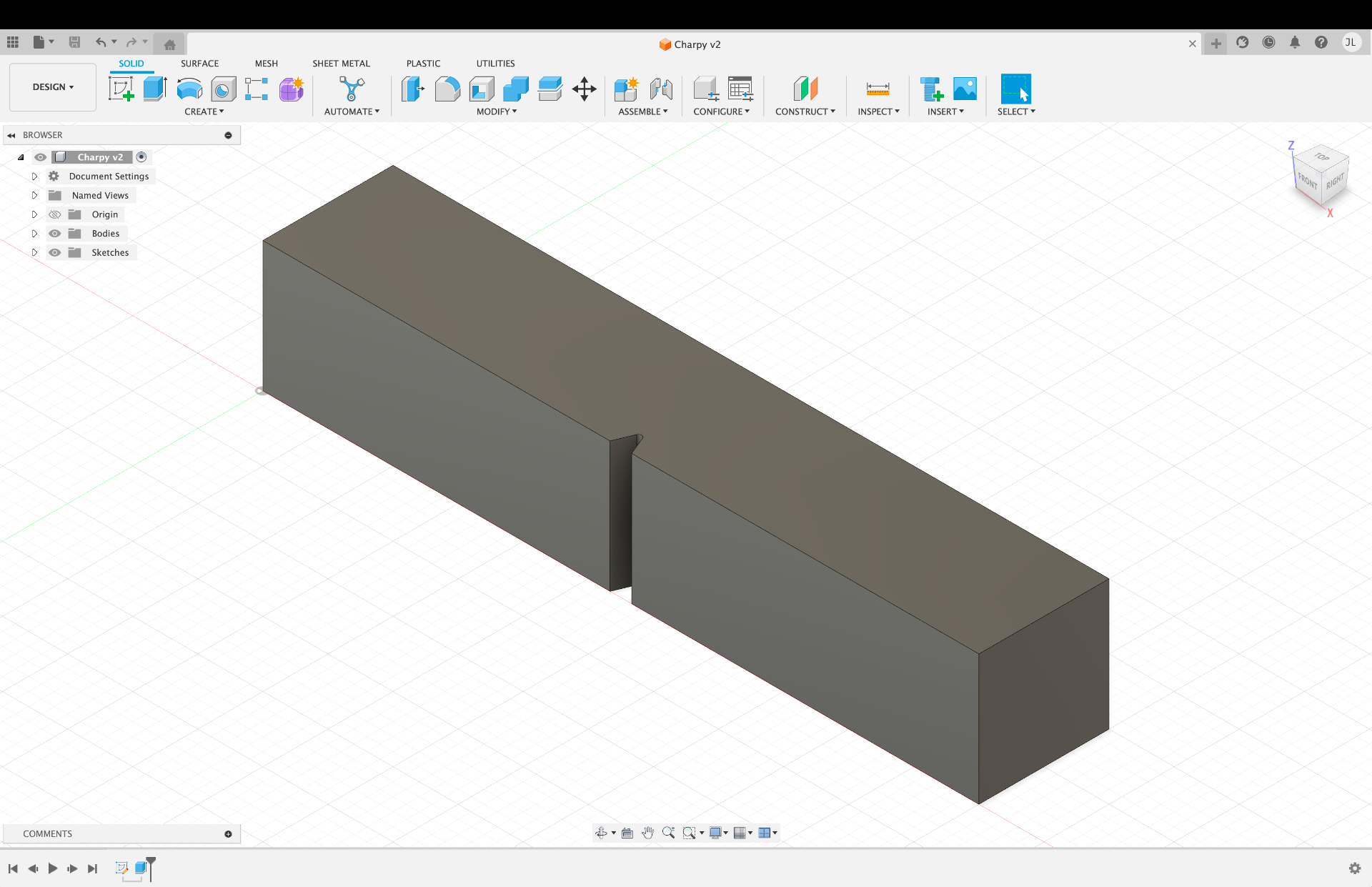The image size is (1372, 887).
Task: Select the Construct plane tool
Action: [x=805, y=89]
